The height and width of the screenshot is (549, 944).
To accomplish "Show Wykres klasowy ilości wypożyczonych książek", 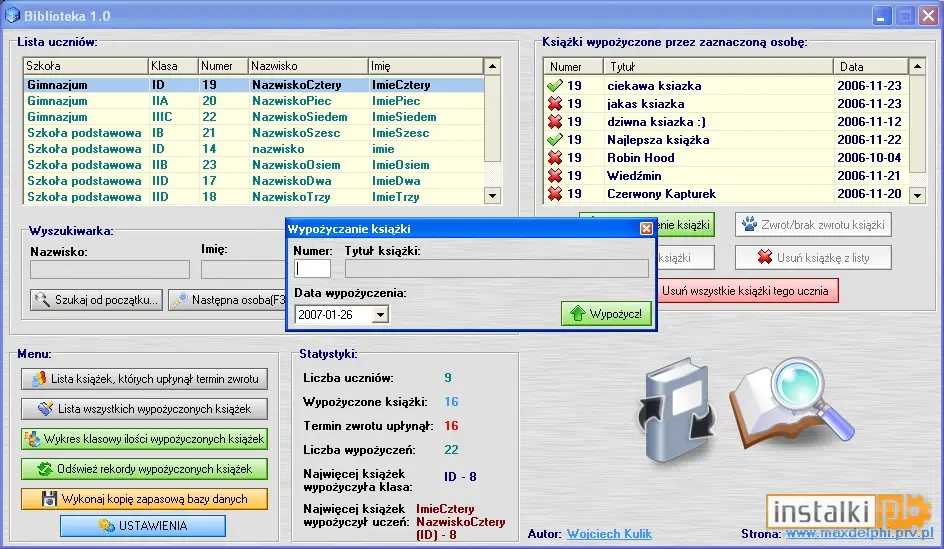I will tap(144, 439).
